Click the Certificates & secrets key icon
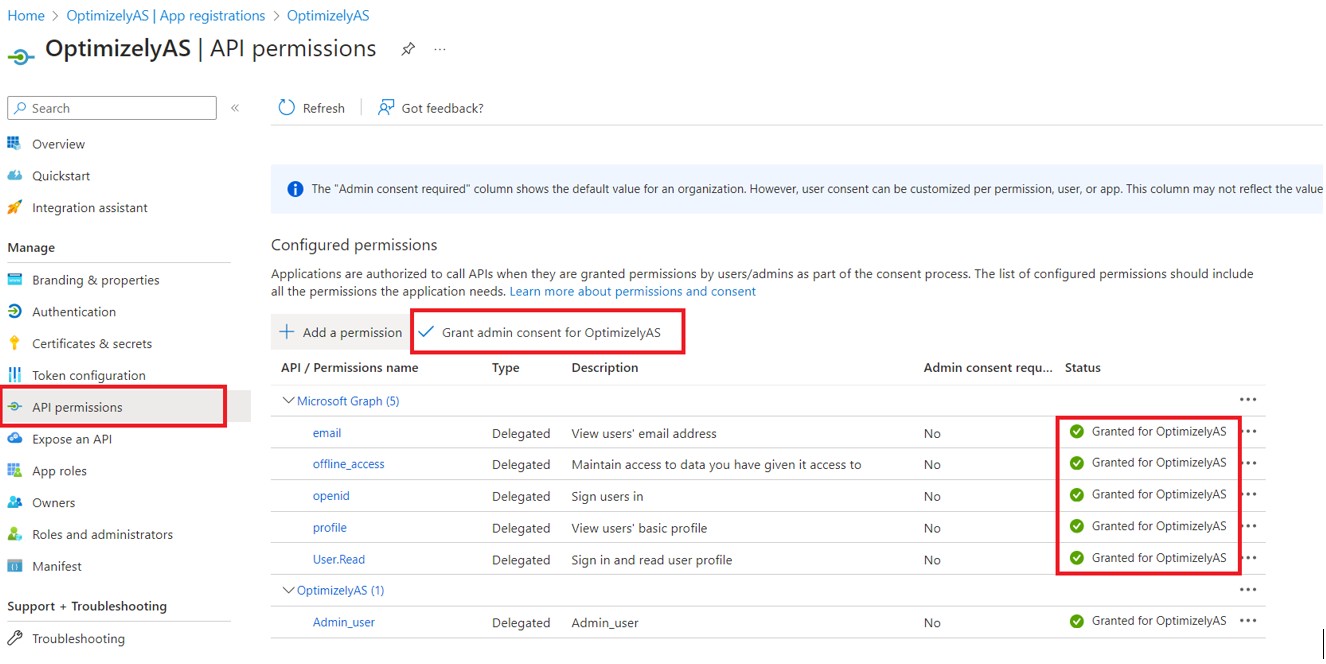 click(x=15, y=343)
